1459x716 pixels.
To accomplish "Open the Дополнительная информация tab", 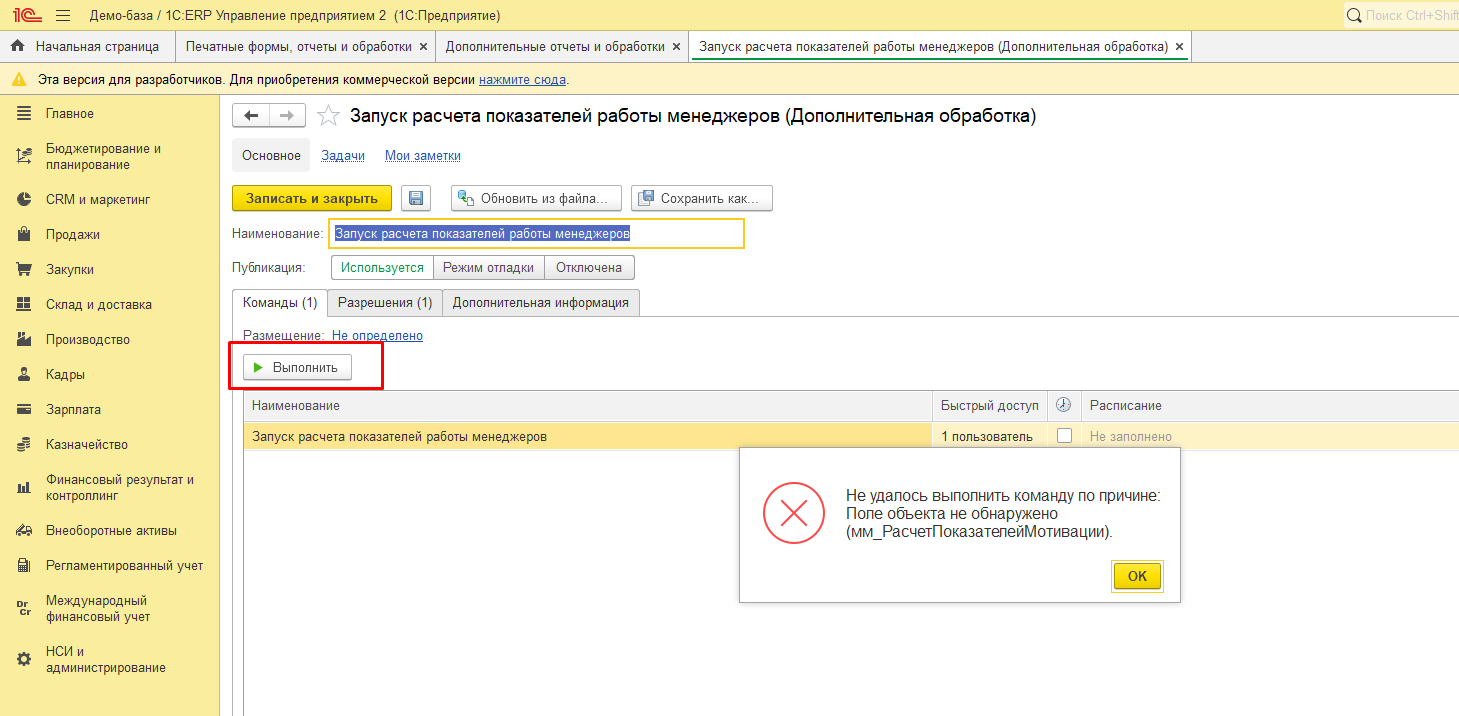I will [540, 302].
